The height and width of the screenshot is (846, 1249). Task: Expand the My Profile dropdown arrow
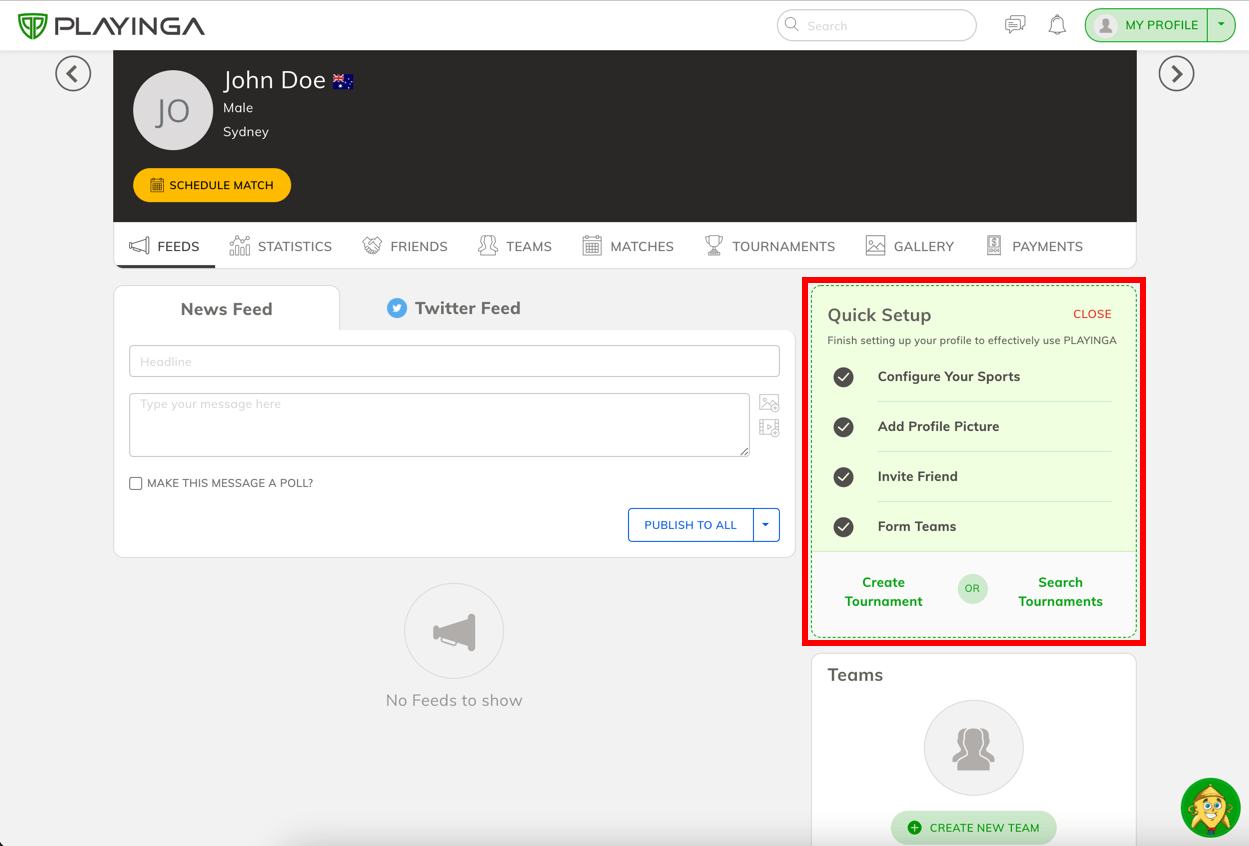point(1222,25)
